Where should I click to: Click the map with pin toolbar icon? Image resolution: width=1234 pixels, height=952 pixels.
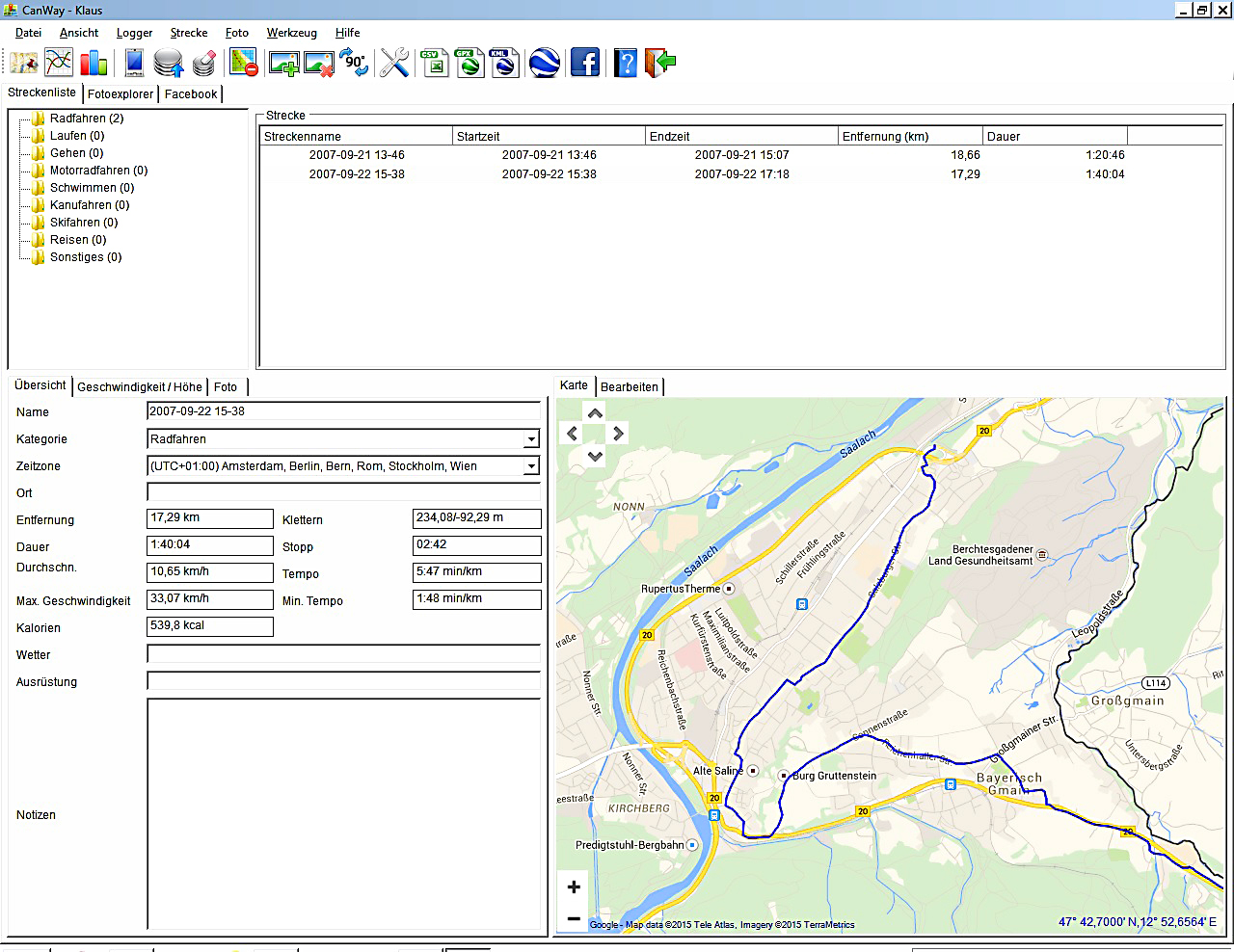click(24, 64)
